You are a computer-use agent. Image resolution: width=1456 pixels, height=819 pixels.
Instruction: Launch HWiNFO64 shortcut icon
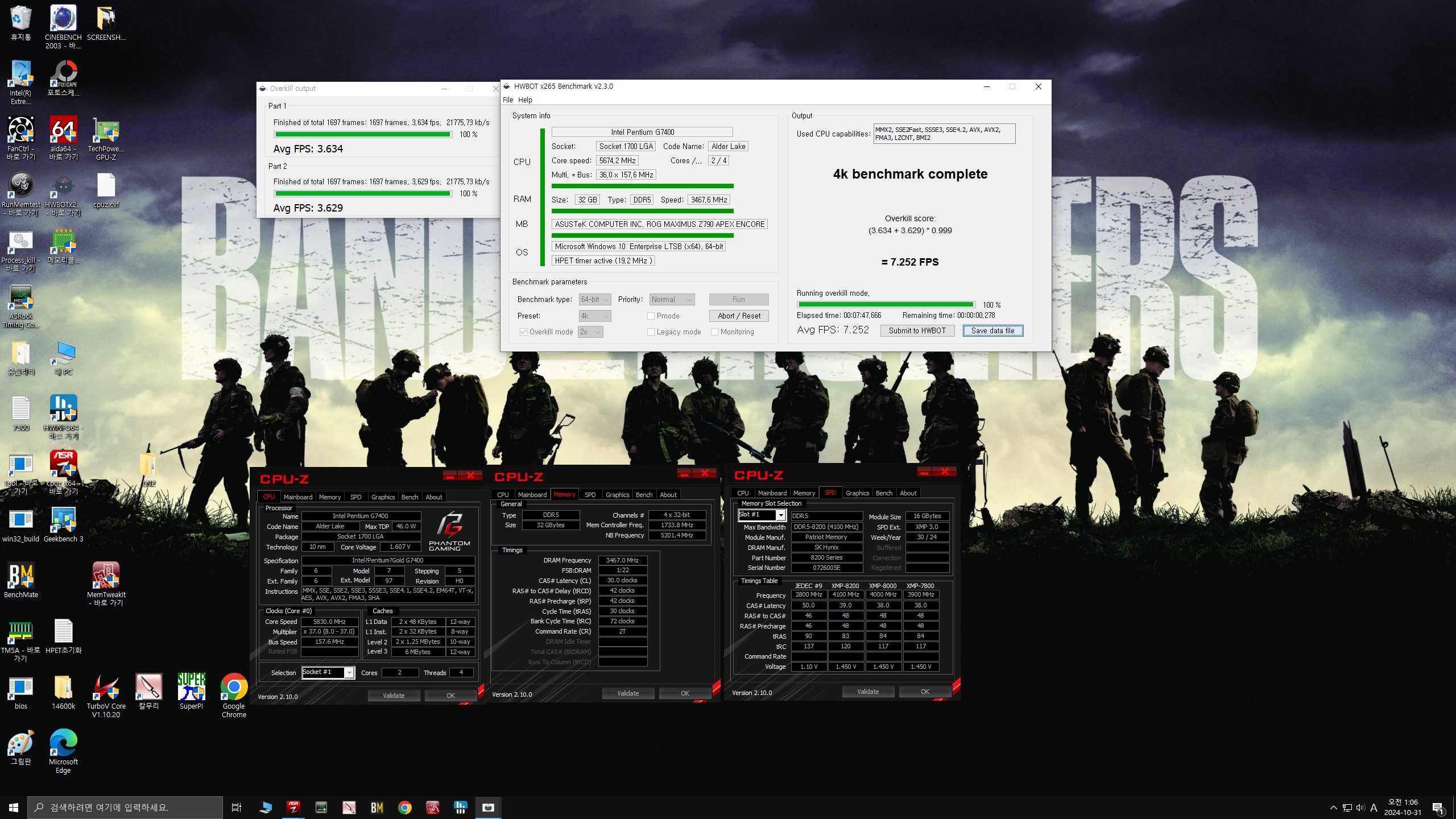coord(63,417)
